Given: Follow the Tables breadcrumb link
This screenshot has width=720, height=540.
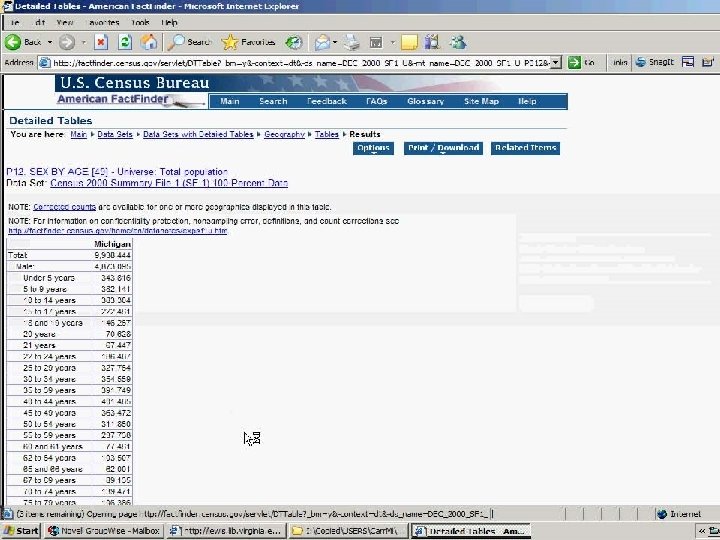Looking at the screenshot, I should coord(326,135).
